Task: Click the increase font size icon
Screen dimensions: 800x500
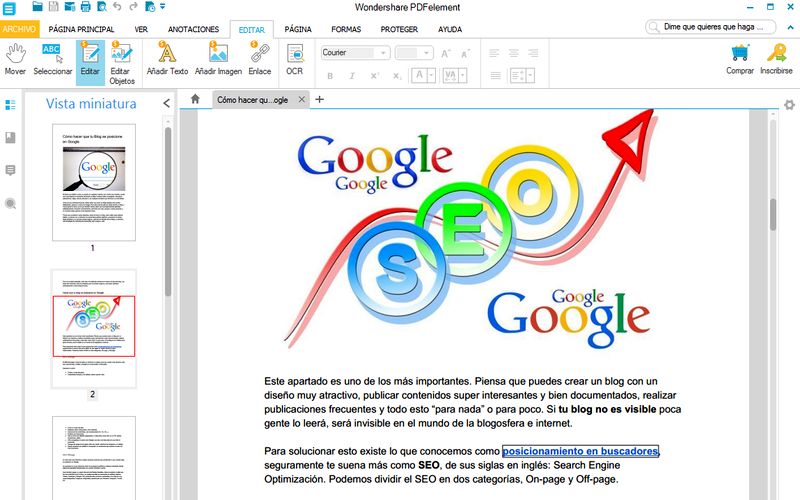Action: [446, 53]
